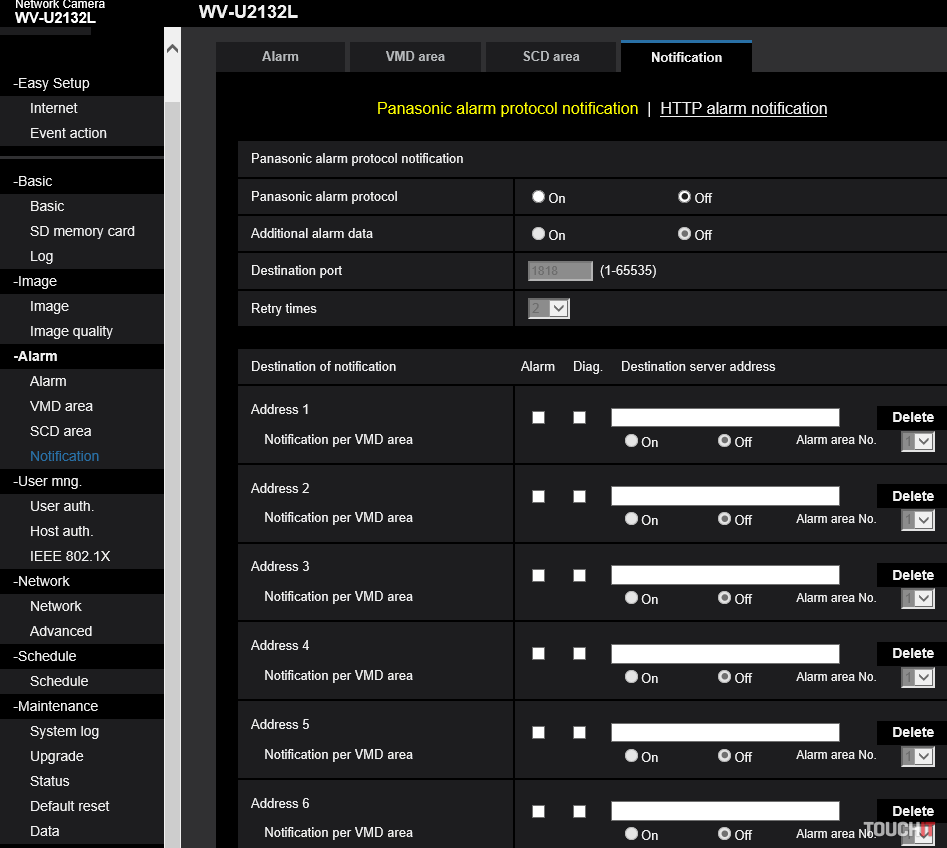Open the Retry times dropdown
The height and width of the screenshot is (848, 947).
(548, 308)
